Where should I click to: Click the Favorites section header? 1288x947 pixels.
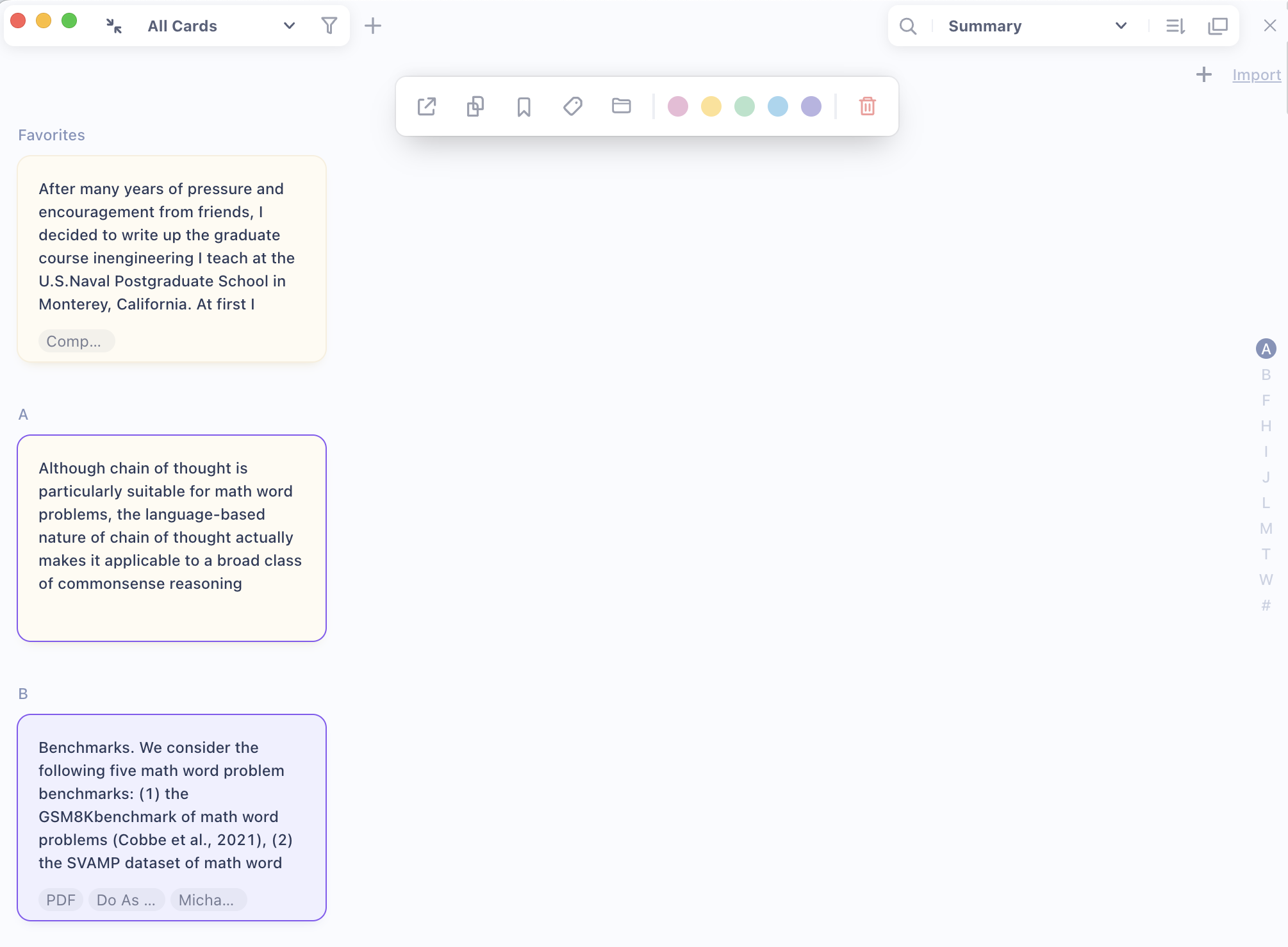(51, 135)
